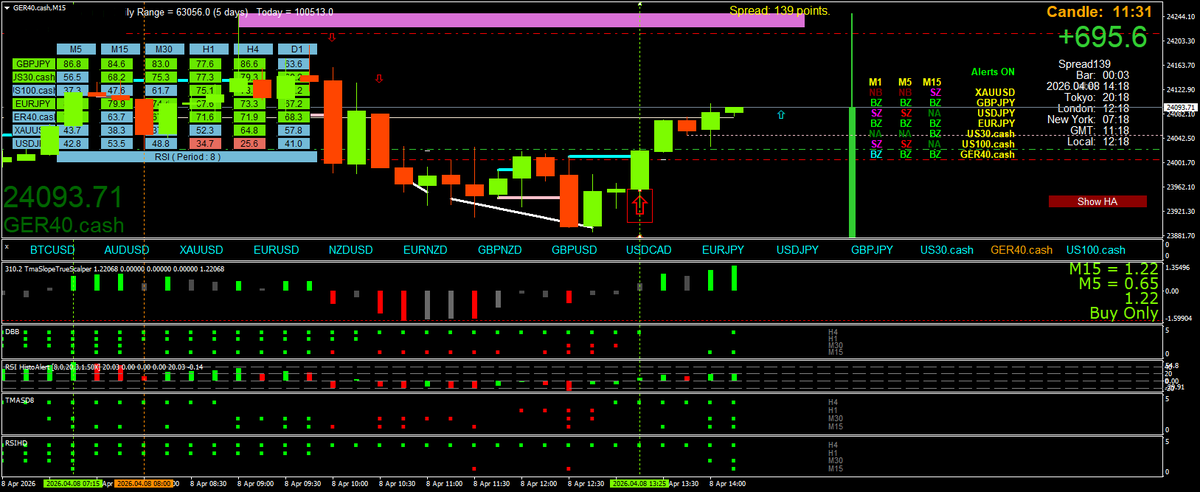This screenshot has height=492, width=1200.
Task: Click the red up-arrow signal in the box
Action: point(640,206)
